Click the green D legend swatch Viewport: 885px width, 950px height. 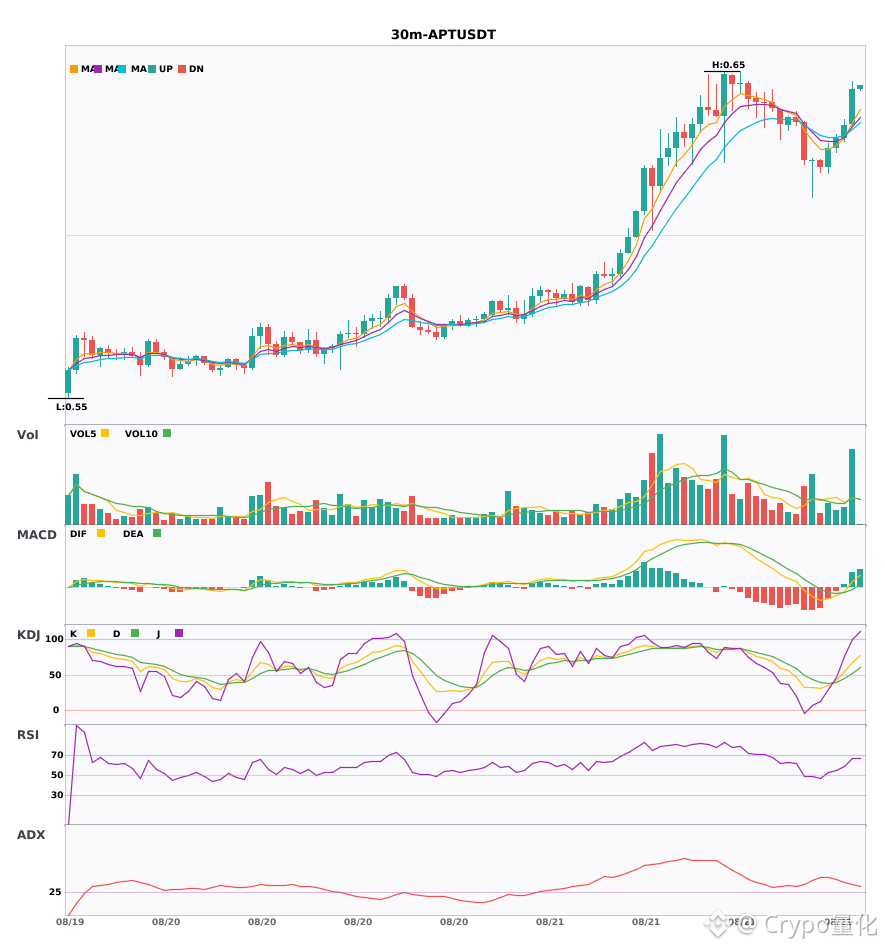point(135,633)
